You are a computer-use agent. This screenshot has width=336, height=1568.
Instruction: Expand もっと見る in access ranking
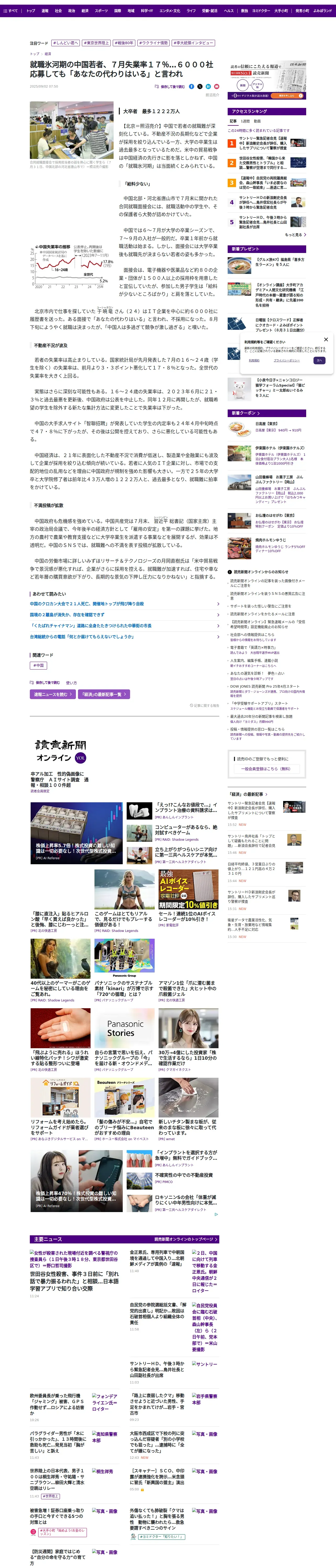click(295, 234)
